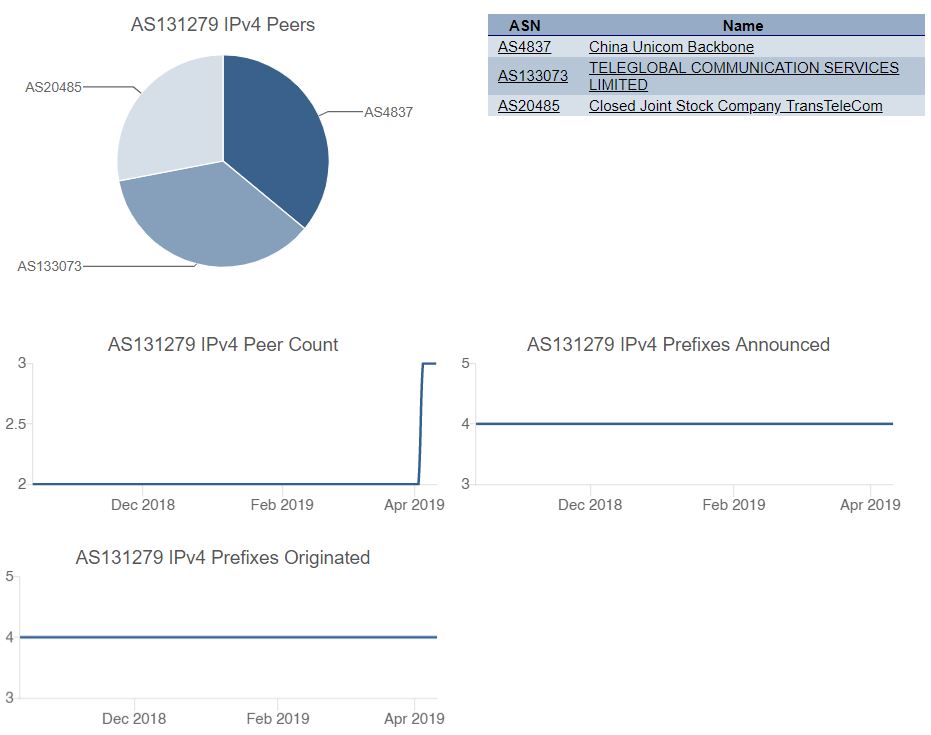Click the AS20485 pie chart label

tap(53, 87)
